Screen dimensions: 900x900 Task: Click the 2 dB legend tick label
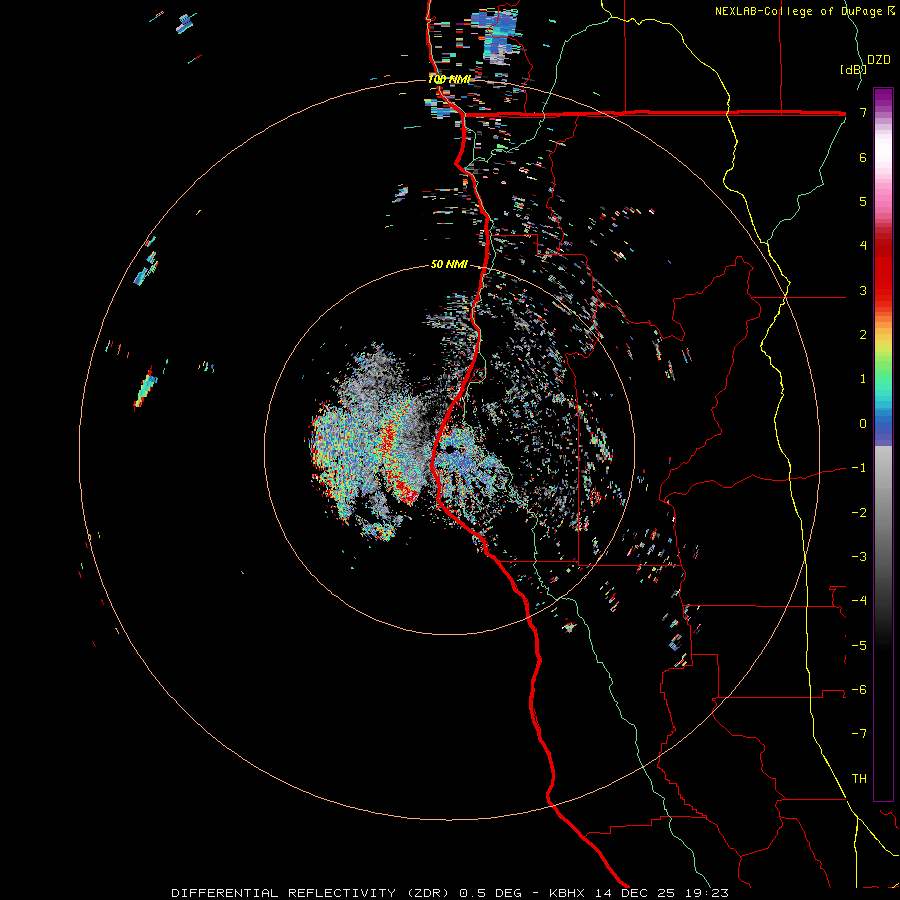[863, 335]
